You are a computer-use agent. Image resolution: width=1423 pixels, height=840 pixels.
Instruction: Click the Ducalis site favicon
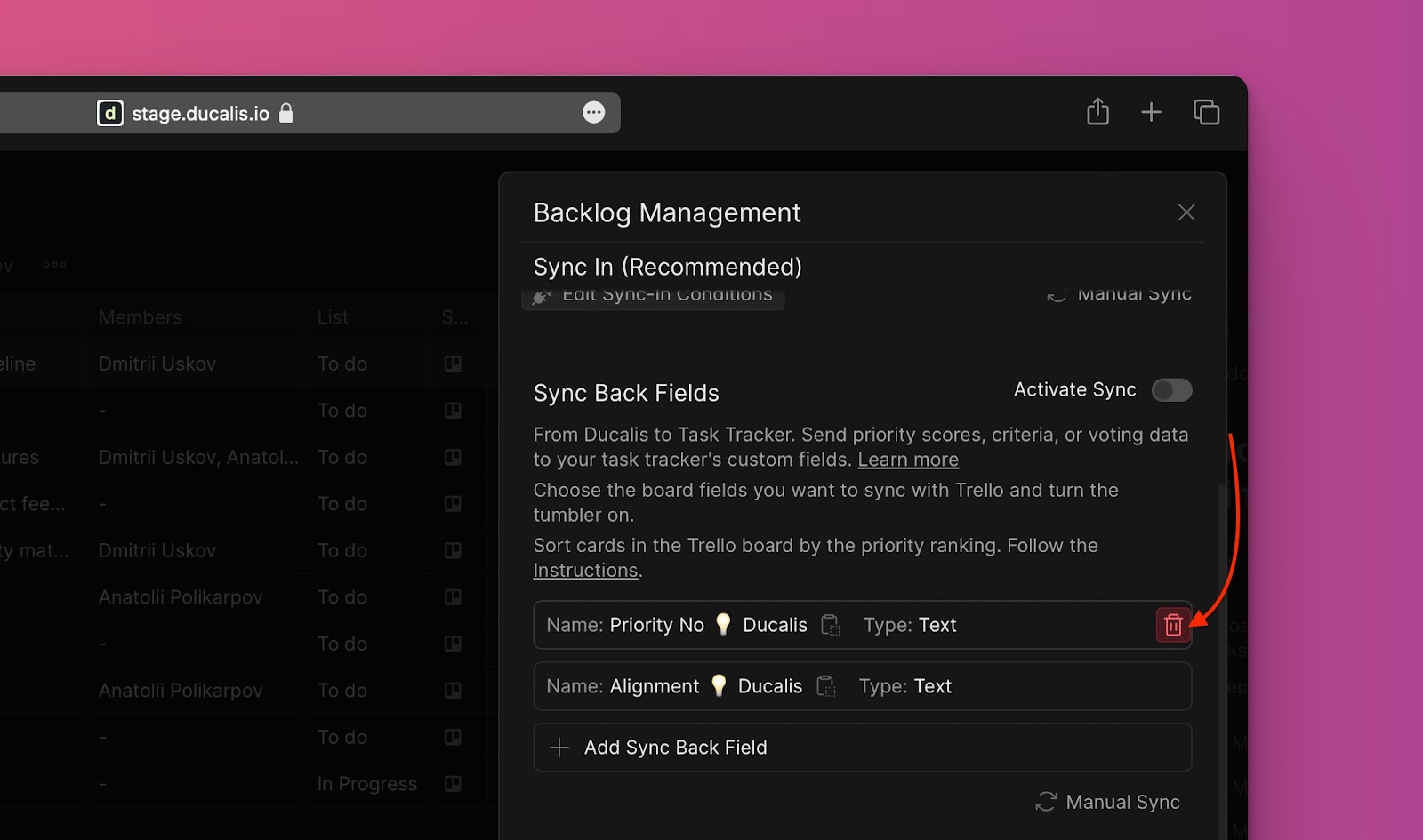109,113
